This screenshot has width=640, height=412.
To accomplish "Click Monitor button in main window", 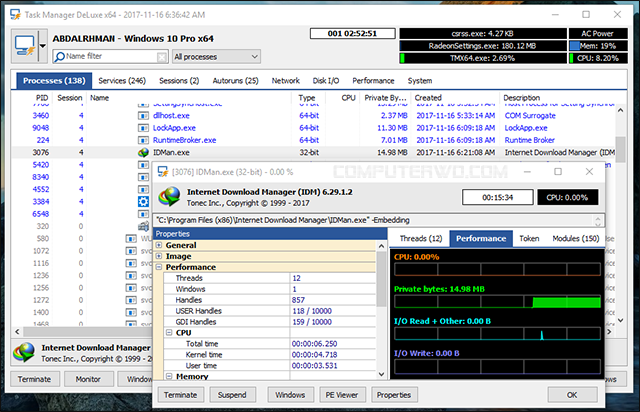I will click(88, 379).
